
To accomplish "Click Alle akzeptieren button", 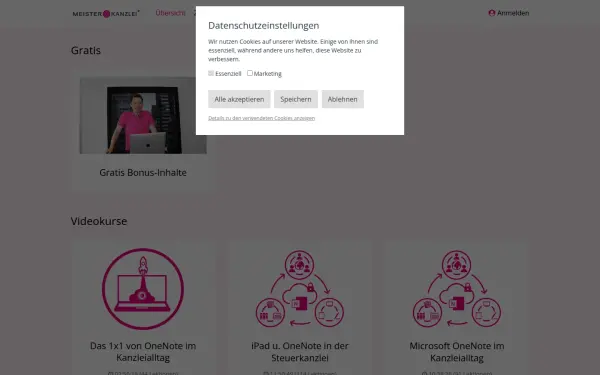I will 239,99.
